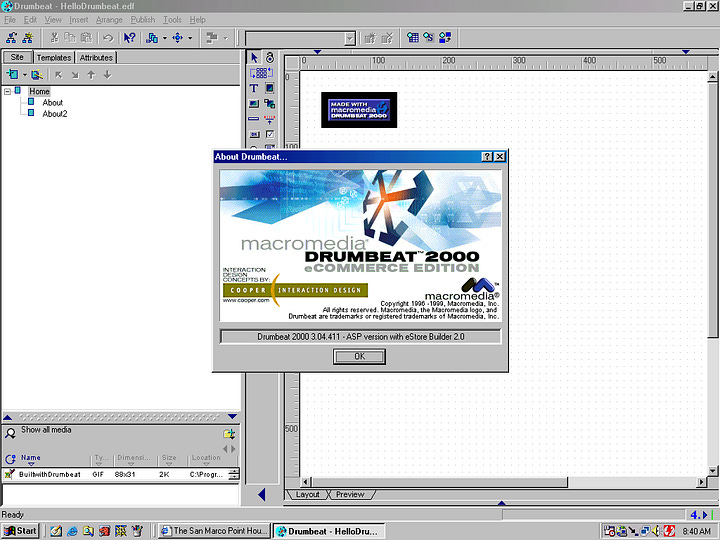The image size is (720, 540).
Task: Click the Cut scissors icon
Action: click(x=55, y=38)
